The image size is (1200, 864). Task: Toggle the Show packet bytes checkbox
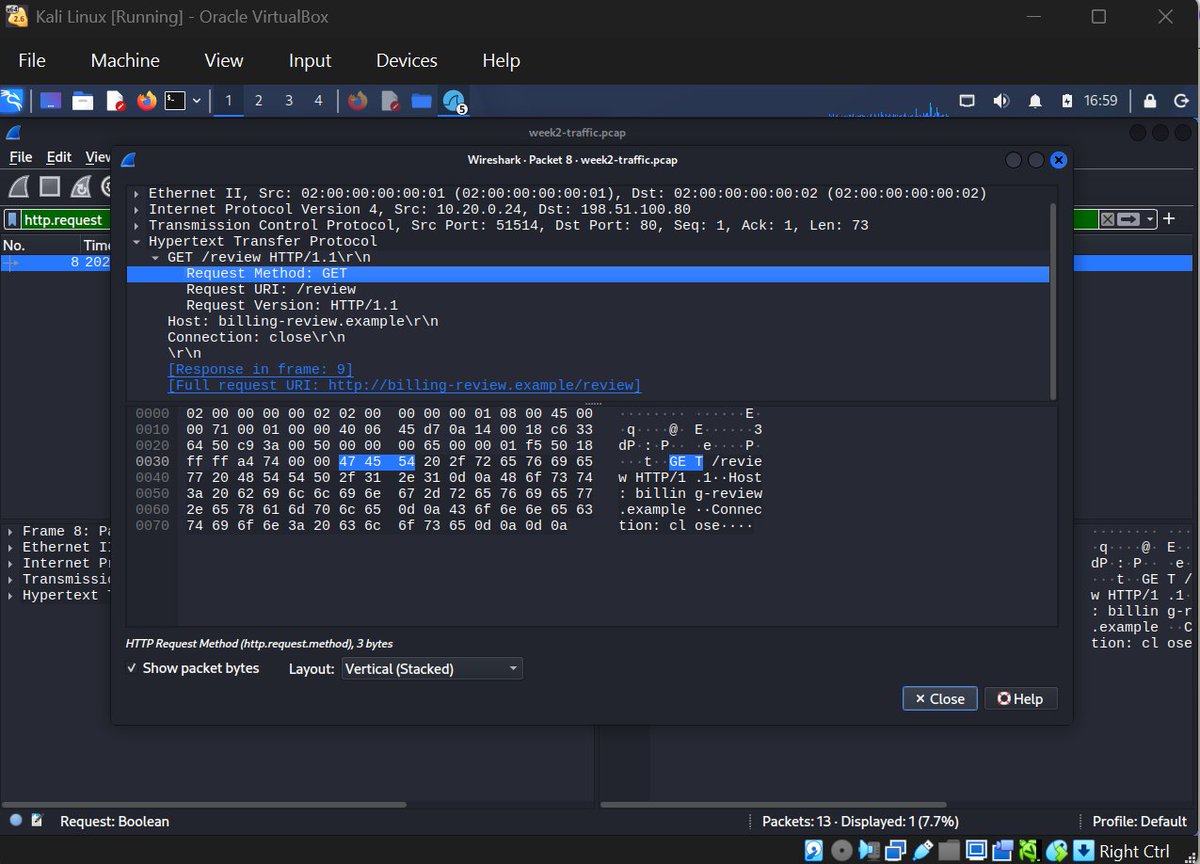[132, 668]
